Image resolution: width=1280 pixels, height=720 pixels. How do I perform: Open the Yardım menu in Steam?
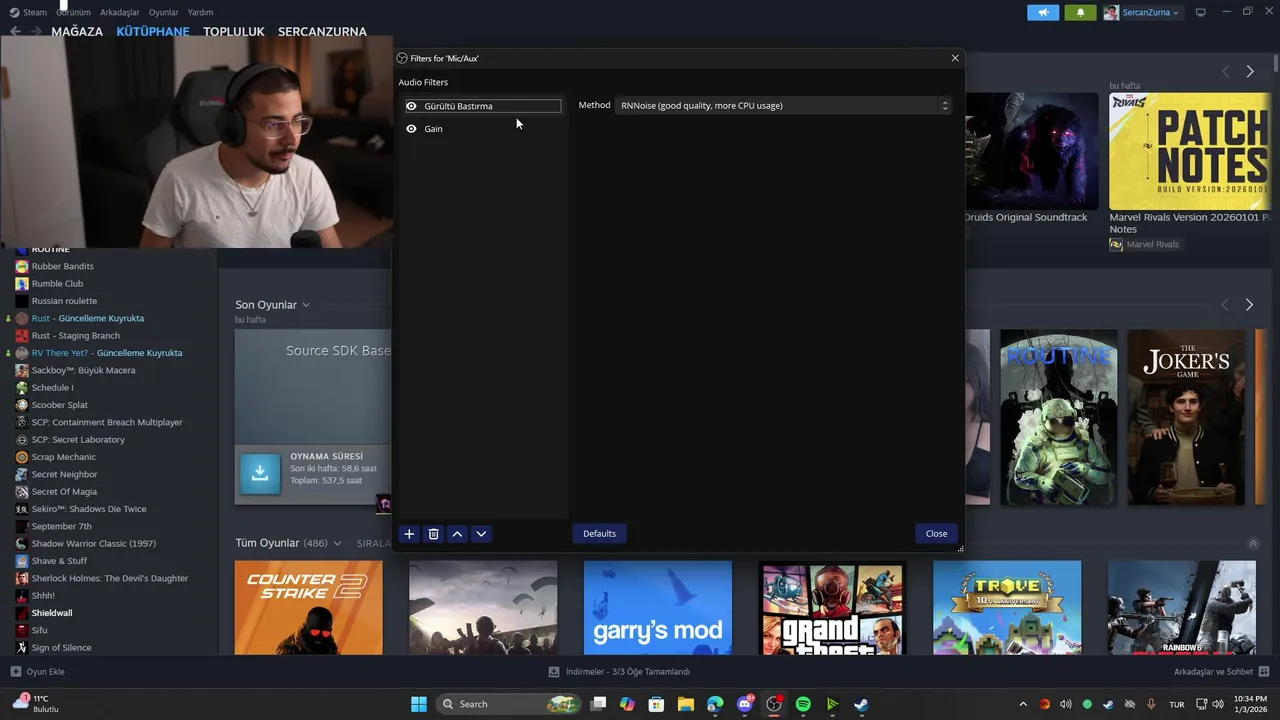pyautogui.click(x=200, y=12)
